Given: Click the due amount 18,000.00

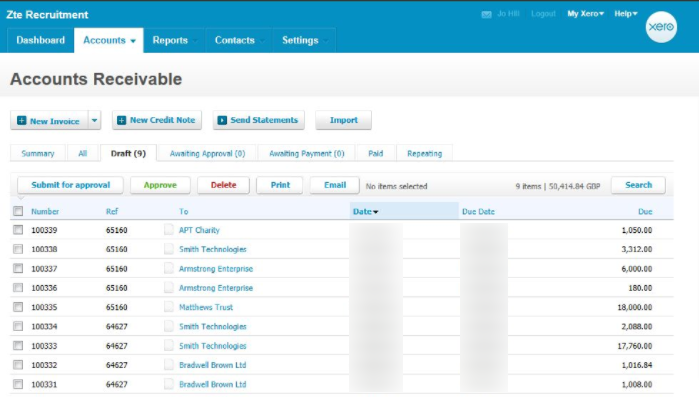Looking at the screenshot, I should [634, 307].
